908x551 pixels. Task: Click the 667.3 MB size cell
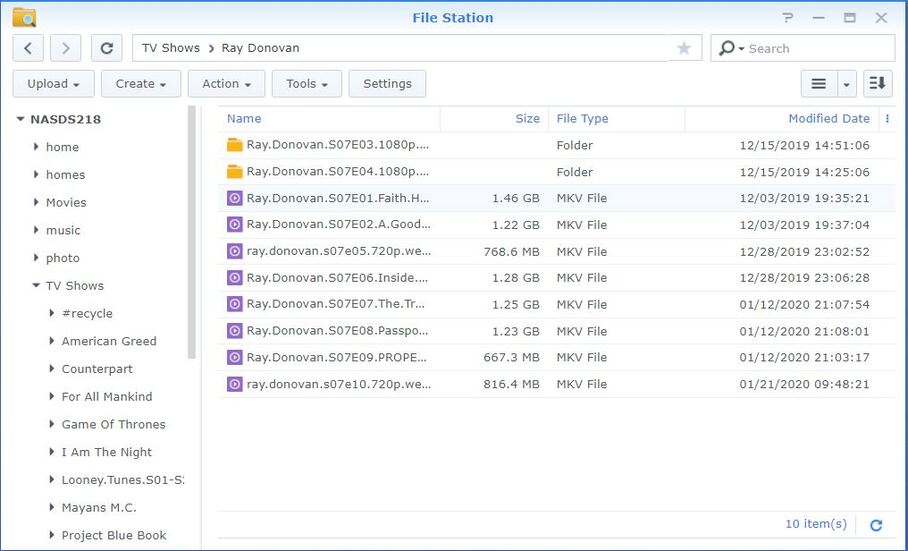coord(511,357)
